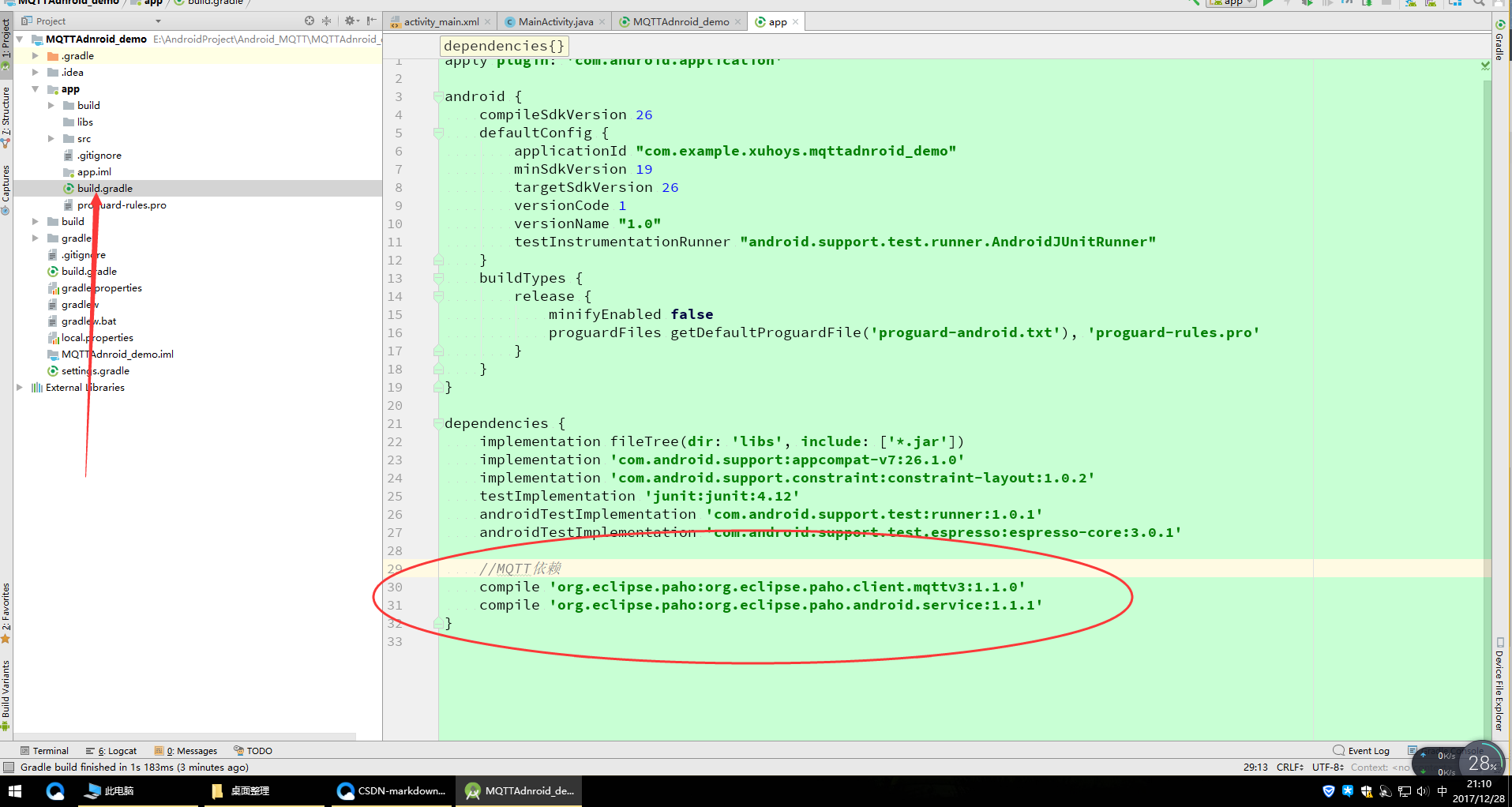
Task: Close the MQTTAdnroid_demo editor tab
Action: click(738, 22)
